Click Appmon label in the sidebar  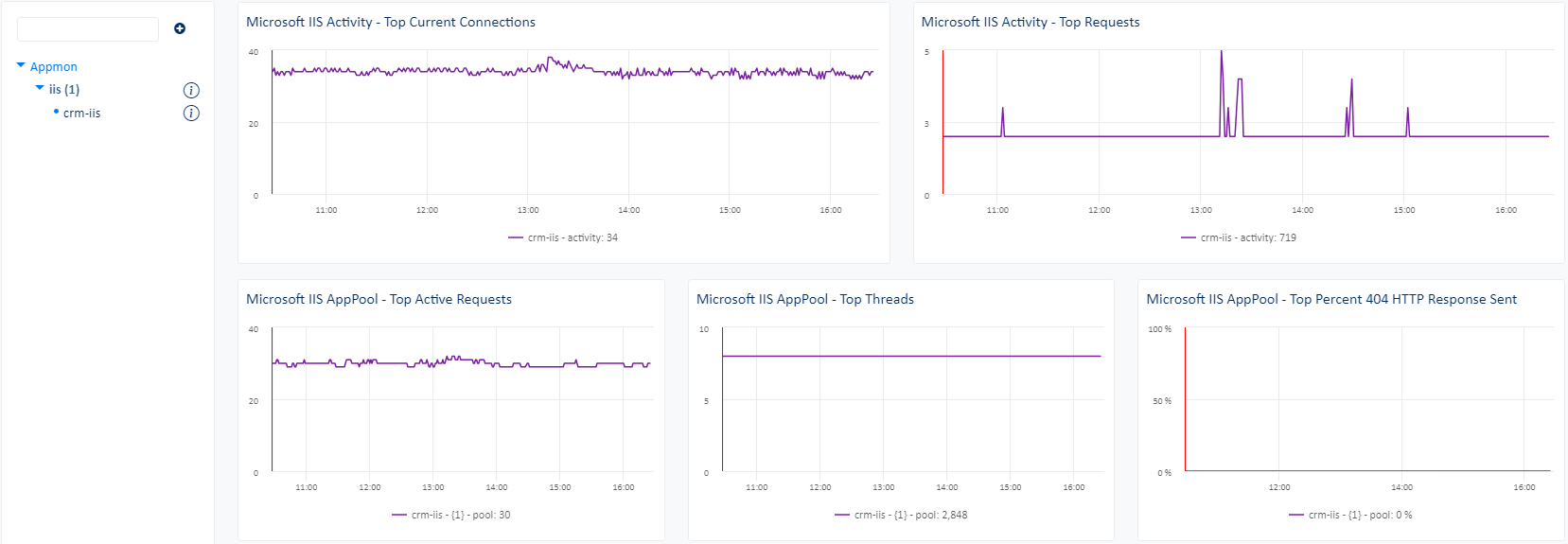54,66
